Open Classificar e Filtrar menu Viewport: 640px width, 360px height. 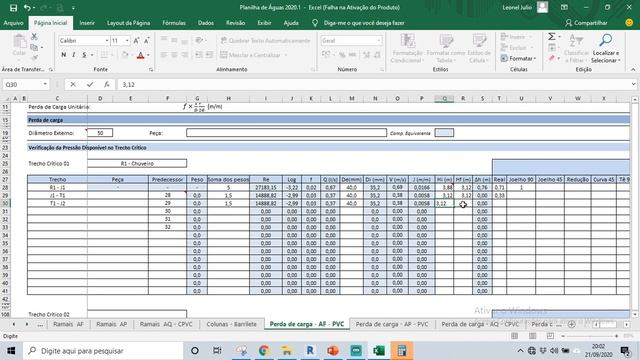tap(576, 48)
